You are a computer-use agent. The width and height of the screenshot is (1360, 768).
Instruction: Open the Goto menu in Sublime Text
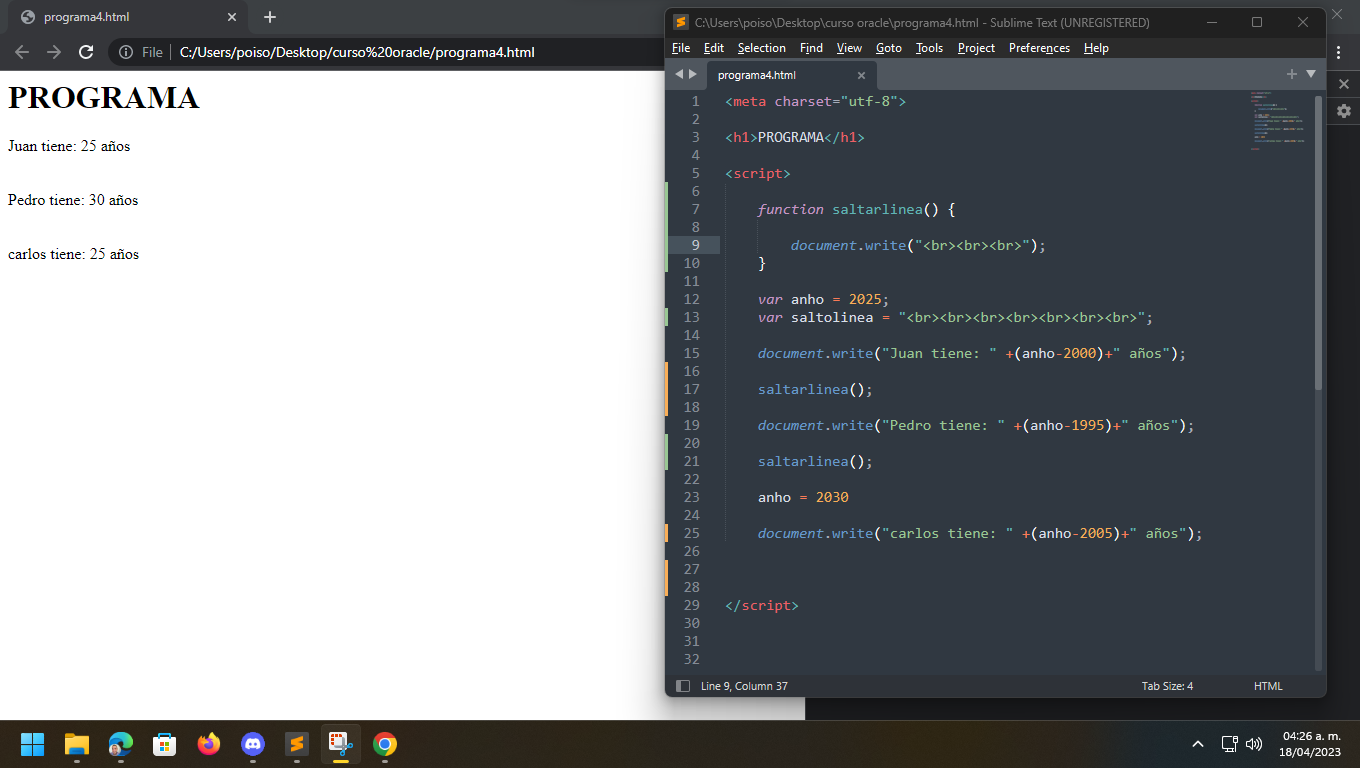click(889, 48)
